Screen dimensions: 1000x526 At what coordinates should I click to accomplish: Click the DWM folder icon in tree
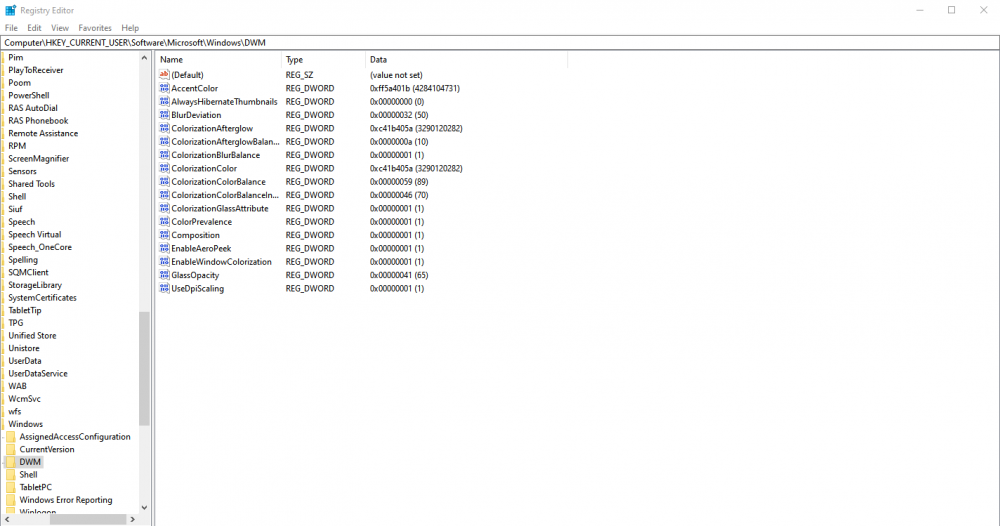[11, 462]
